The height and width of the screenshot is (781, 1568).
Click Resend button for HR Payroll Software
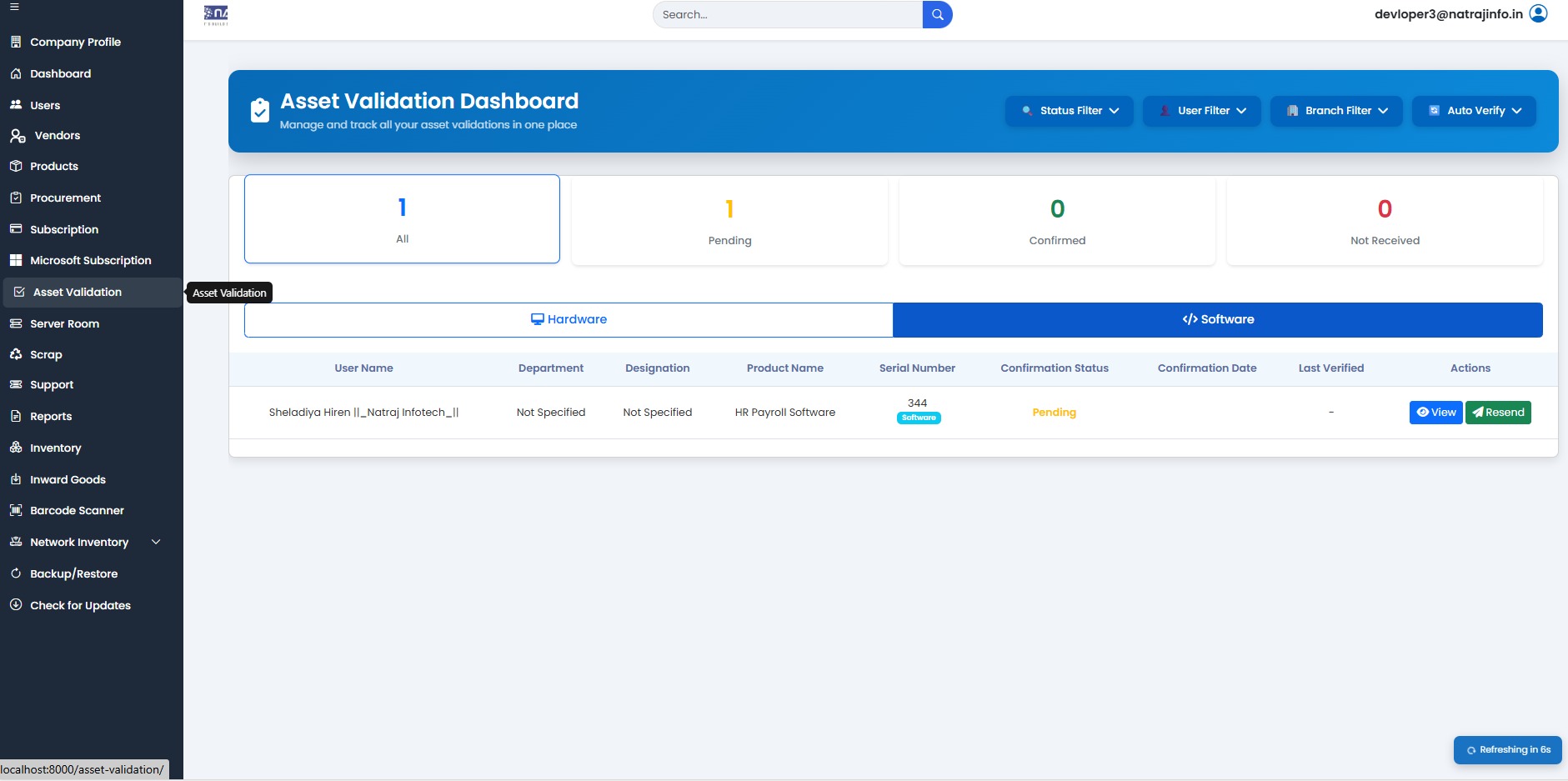pos(1498,413)
